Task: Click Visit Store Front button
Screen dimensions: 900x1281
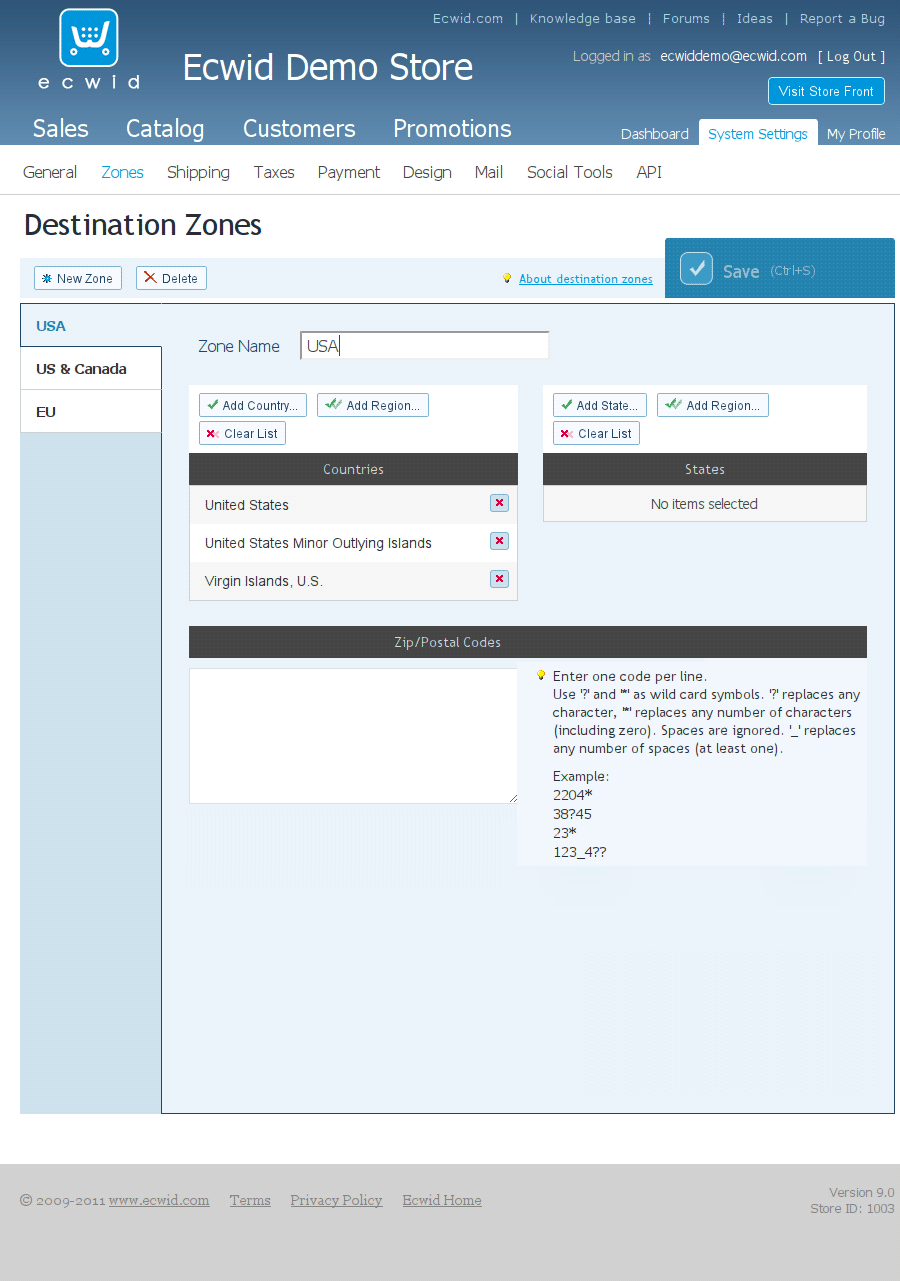Action: pyautogui.click(x=826, y=91)
